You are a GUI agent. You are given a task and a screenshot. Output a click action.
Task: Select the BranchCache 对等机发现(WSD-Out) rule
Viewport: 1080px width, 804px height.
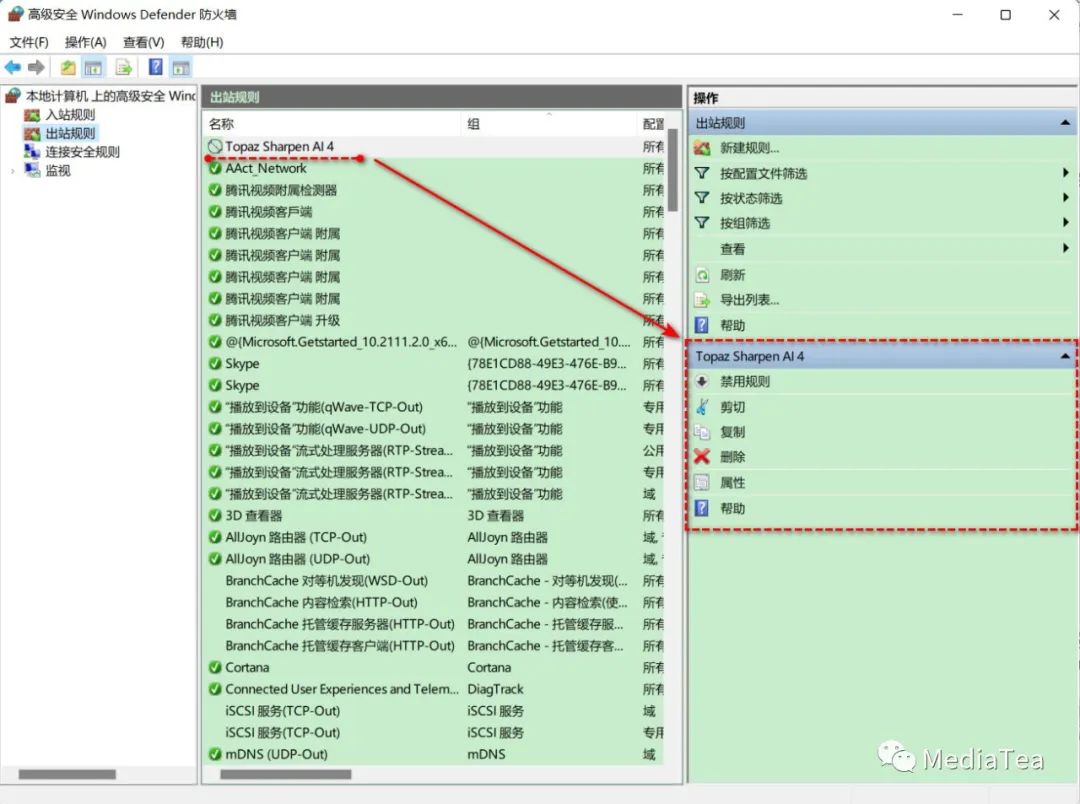click(435, 581)
